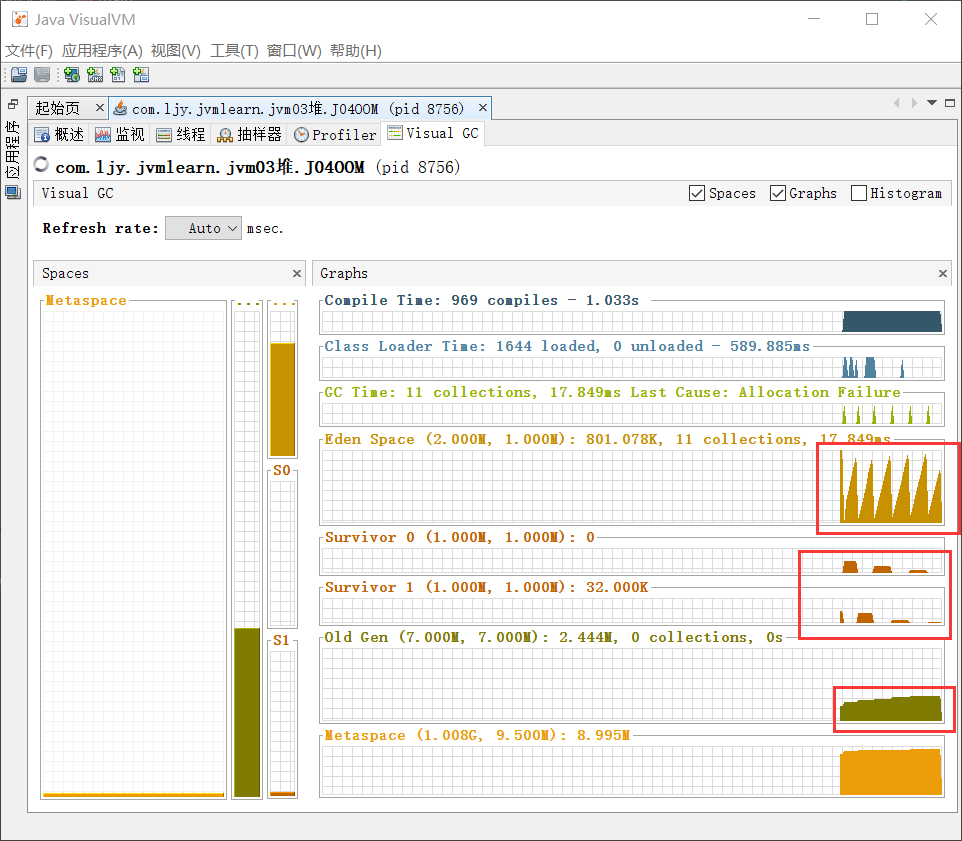Click the Load (open file) toolbar icon
Viewport: 962px width, 841px height.
[x=19, y=75]
